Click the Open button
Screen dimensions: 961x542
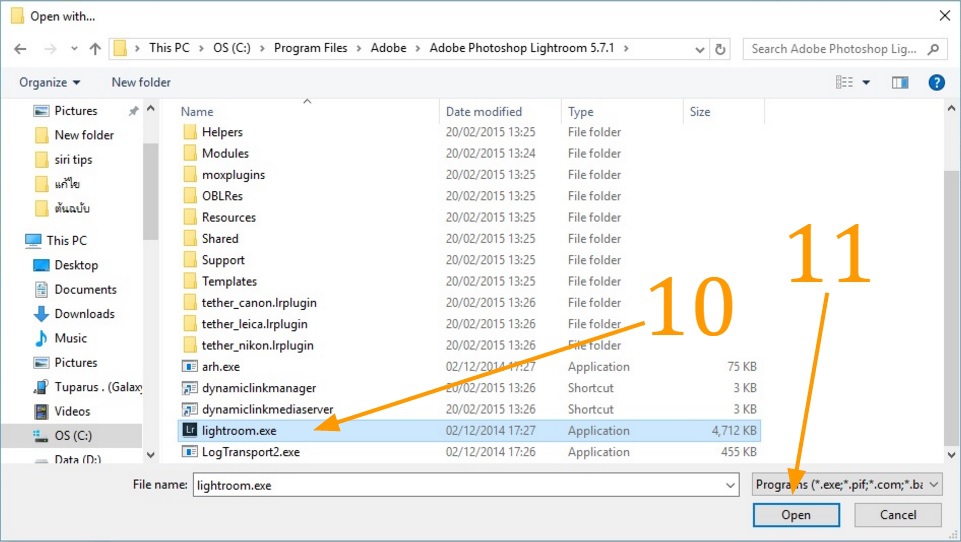796,515
